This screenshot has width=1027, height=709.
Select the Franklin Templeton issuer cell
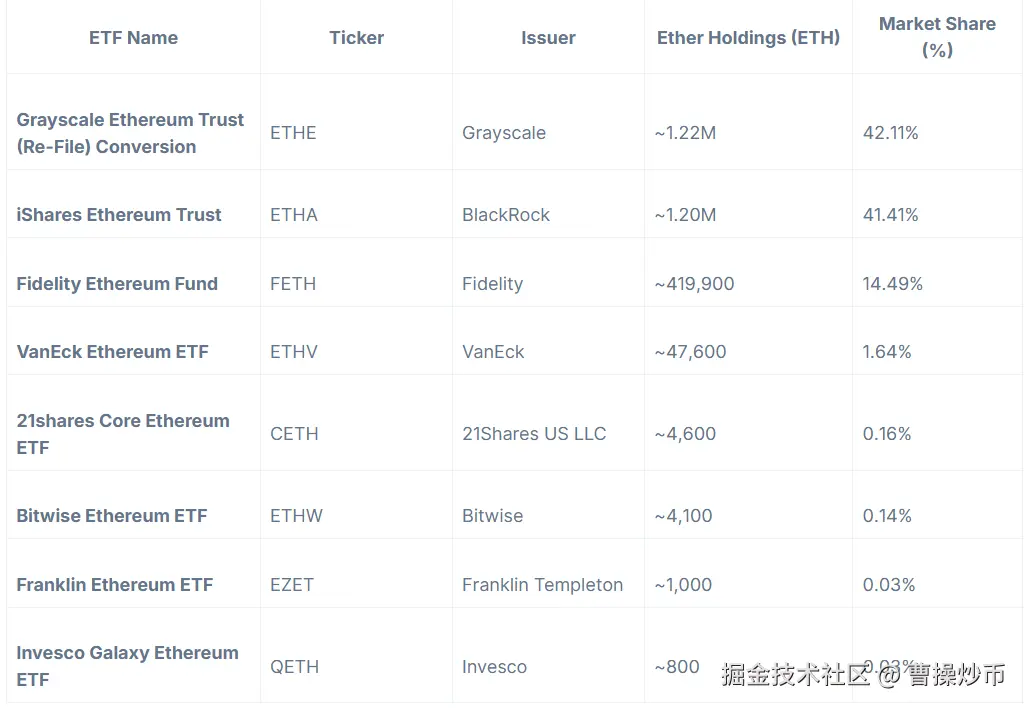[x=542, y=585]
